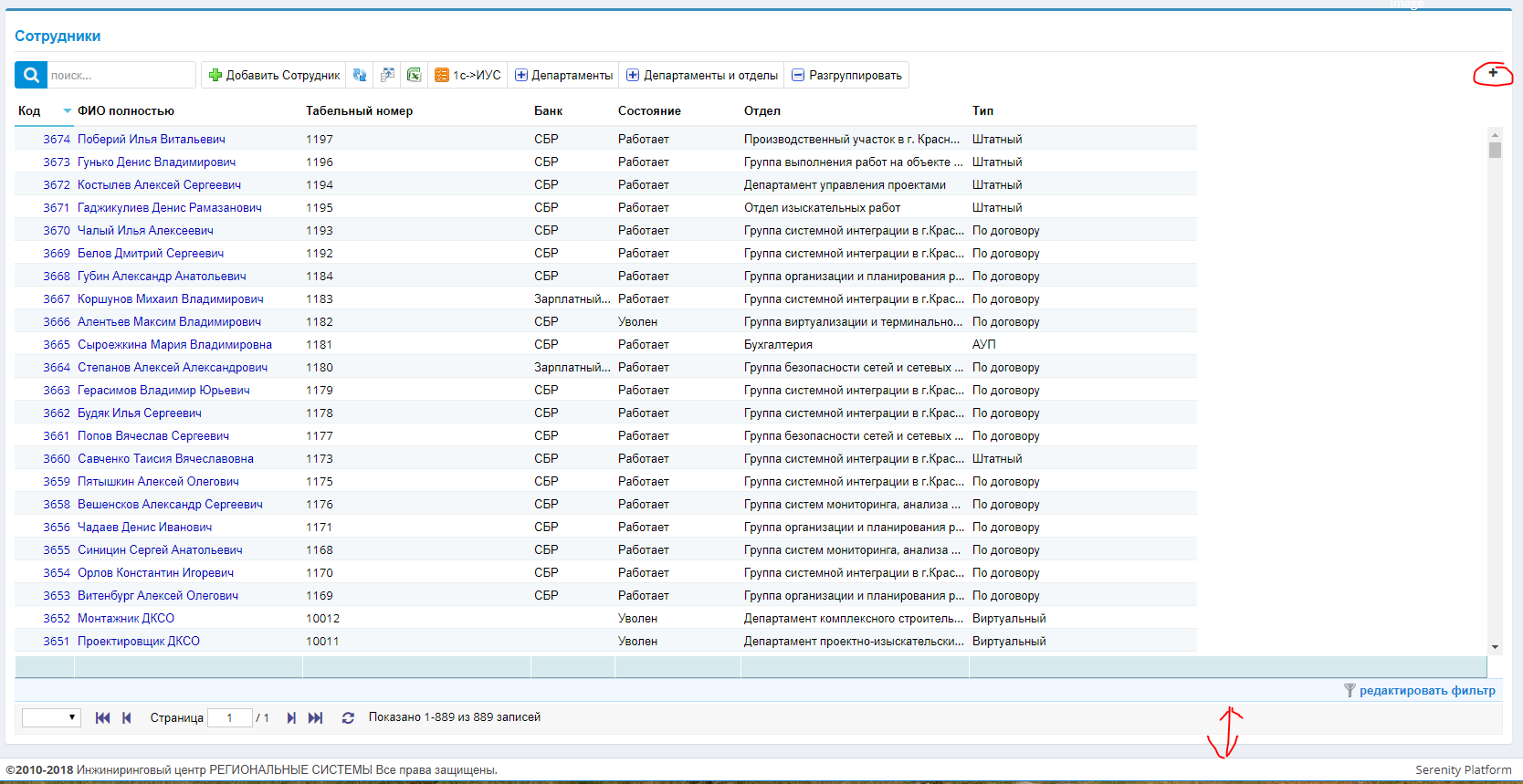1523x784 pixels.
Task: Open employee Гаджикулиев Денис Рамазанович
Action: click(x=170, y=207)
